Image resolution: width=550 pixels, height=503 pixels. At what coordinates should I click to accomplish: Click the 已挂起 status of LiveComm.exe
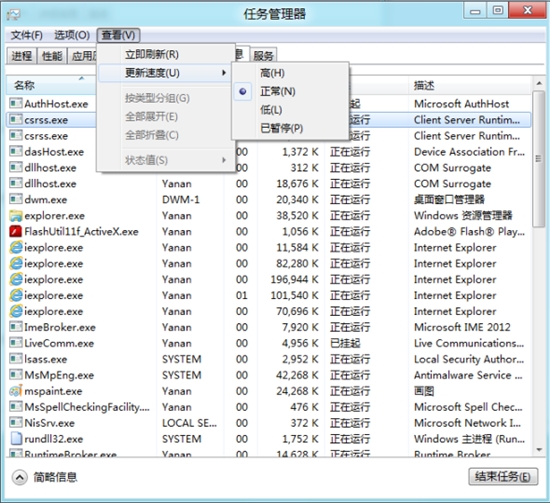pos(345,343)
